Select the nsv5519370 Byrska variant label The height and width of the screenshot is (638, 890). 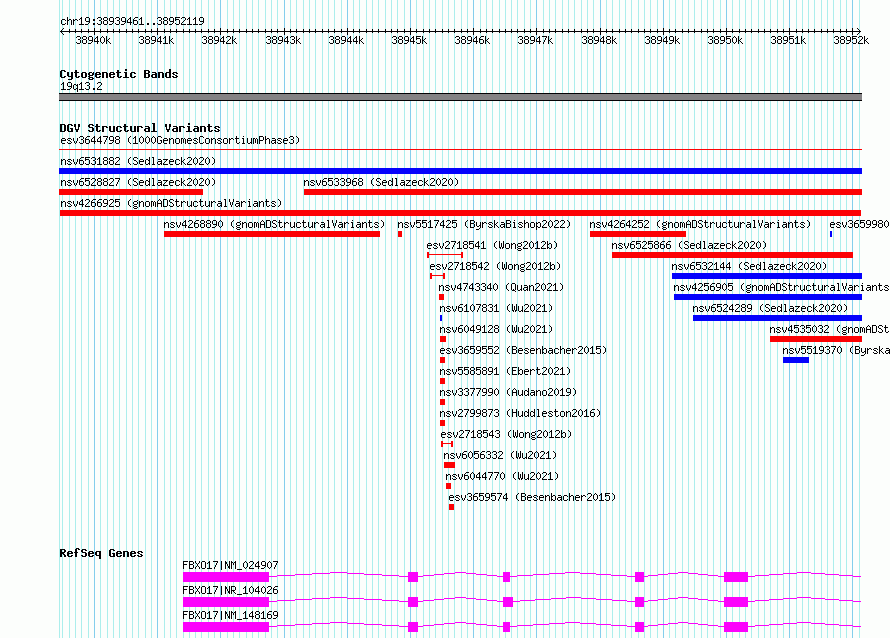[x=836, y=350]
